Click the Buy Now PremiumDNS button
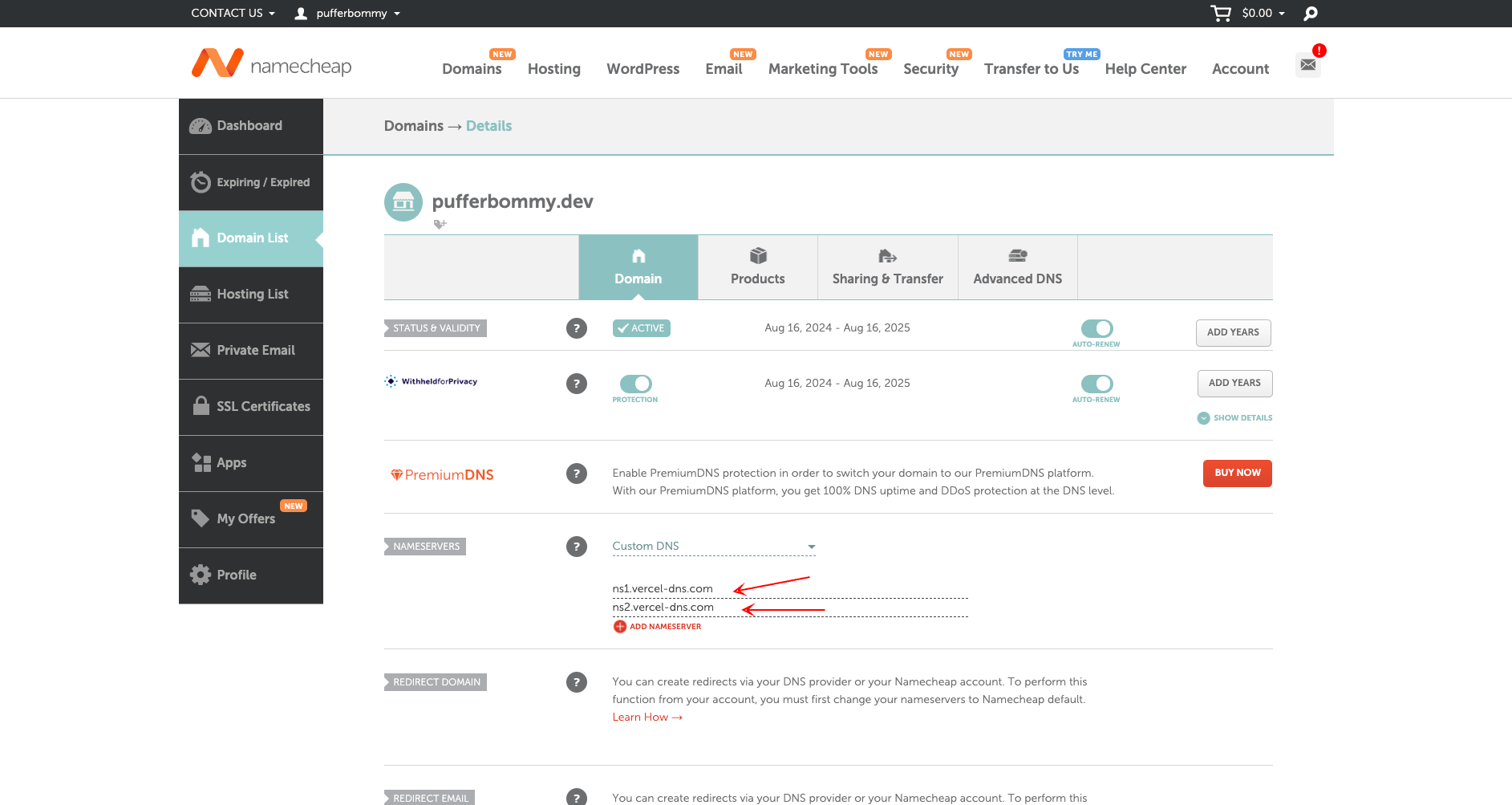The image size is (1512, 805). coord(1238,474)
